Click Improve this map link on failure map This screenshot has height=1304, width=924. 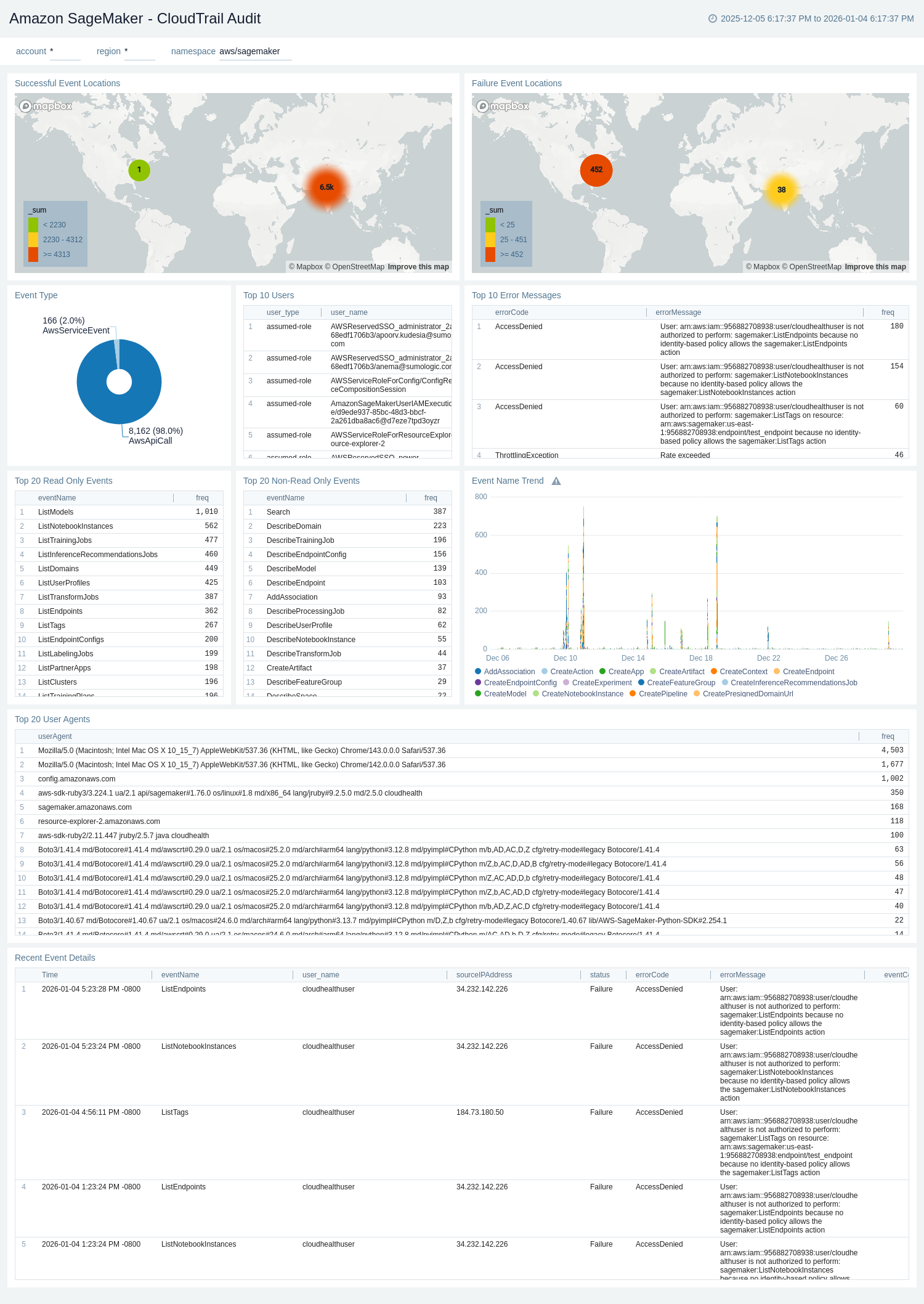(875, 267)
